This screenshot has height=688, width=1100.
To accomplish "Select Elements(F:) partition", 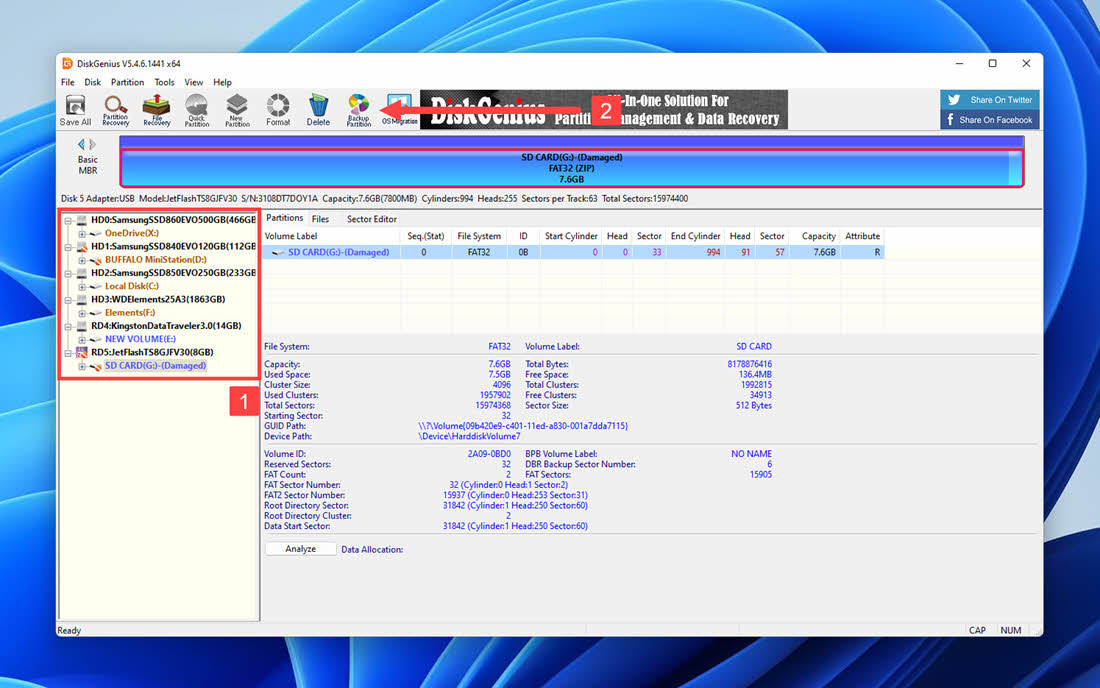I will pos(130,313).
